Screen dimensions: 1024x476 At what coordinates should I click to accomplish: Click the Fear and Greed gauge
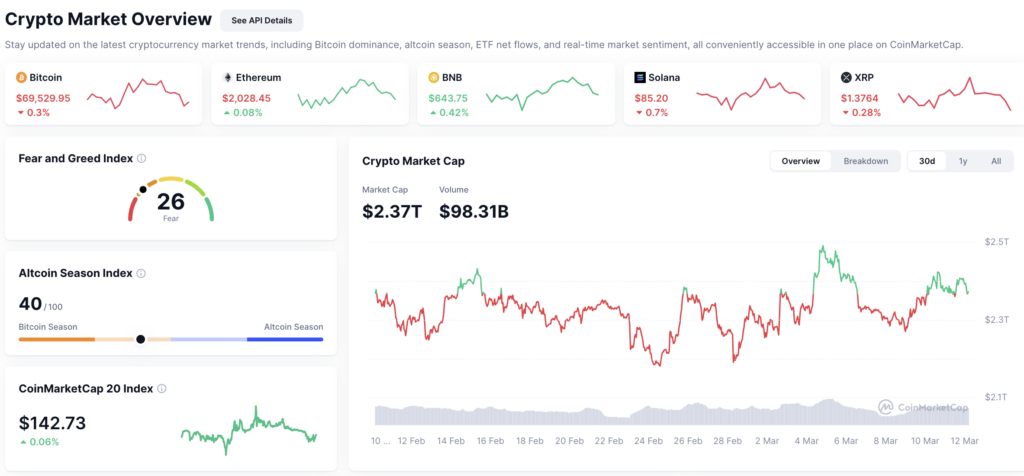coord(170,199)
